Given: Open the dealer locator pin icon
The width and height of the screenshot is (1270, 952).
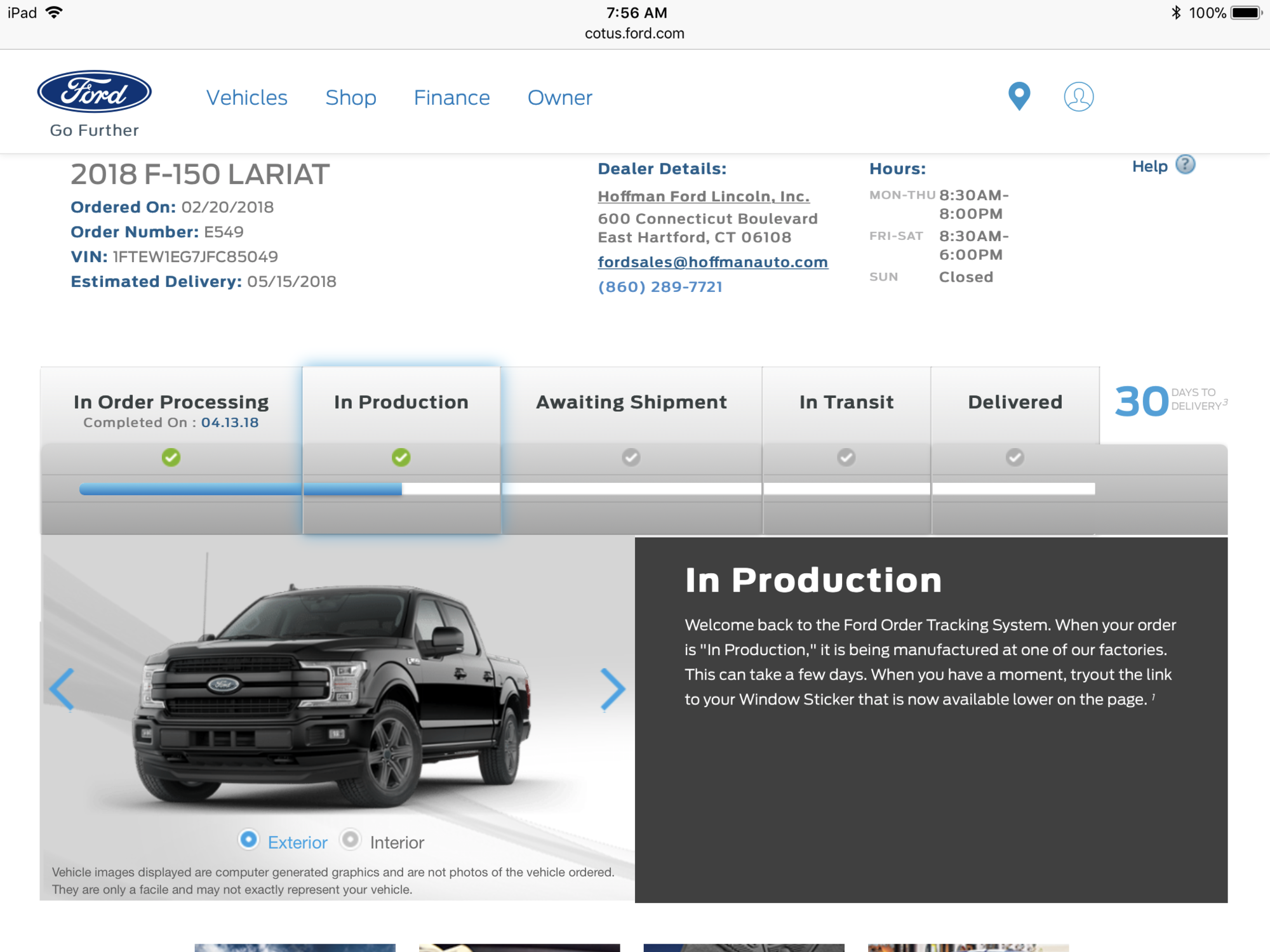Looking at the screenshot, I should click(x=1019, y=96).
